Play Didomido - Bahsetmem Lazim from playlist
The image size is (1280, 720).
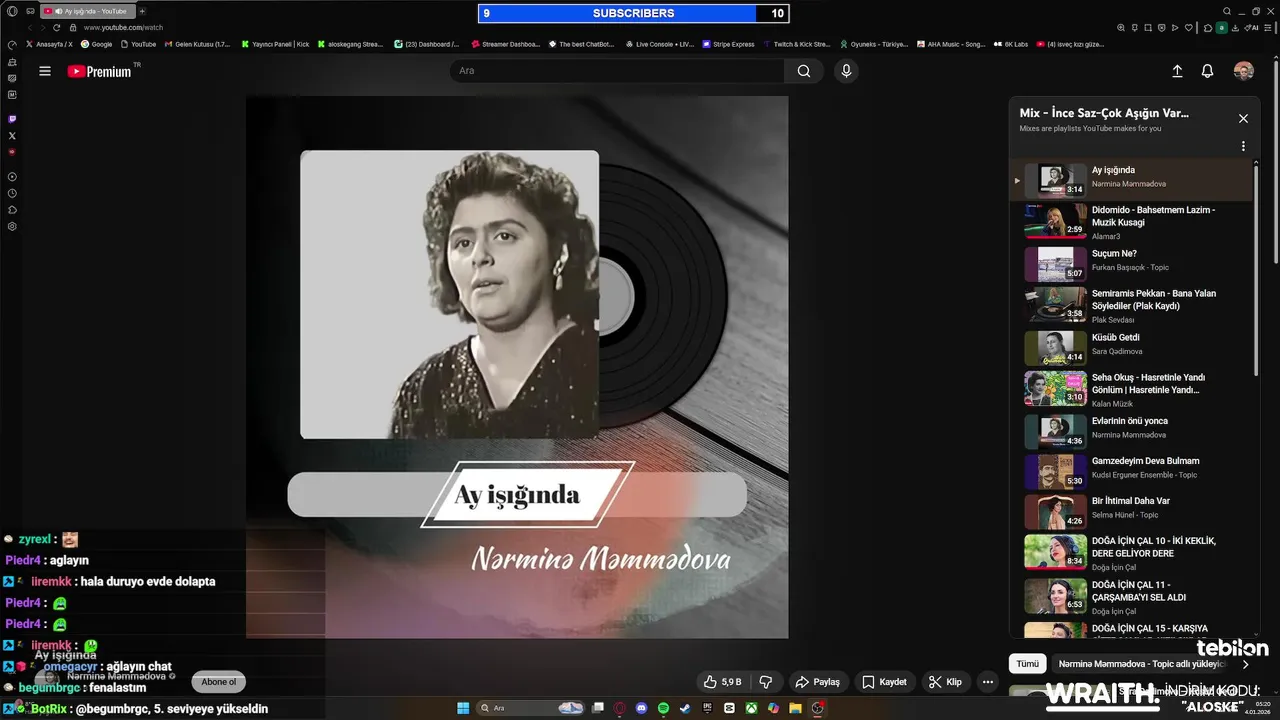pyautogui.click(x=1132, y=222)
